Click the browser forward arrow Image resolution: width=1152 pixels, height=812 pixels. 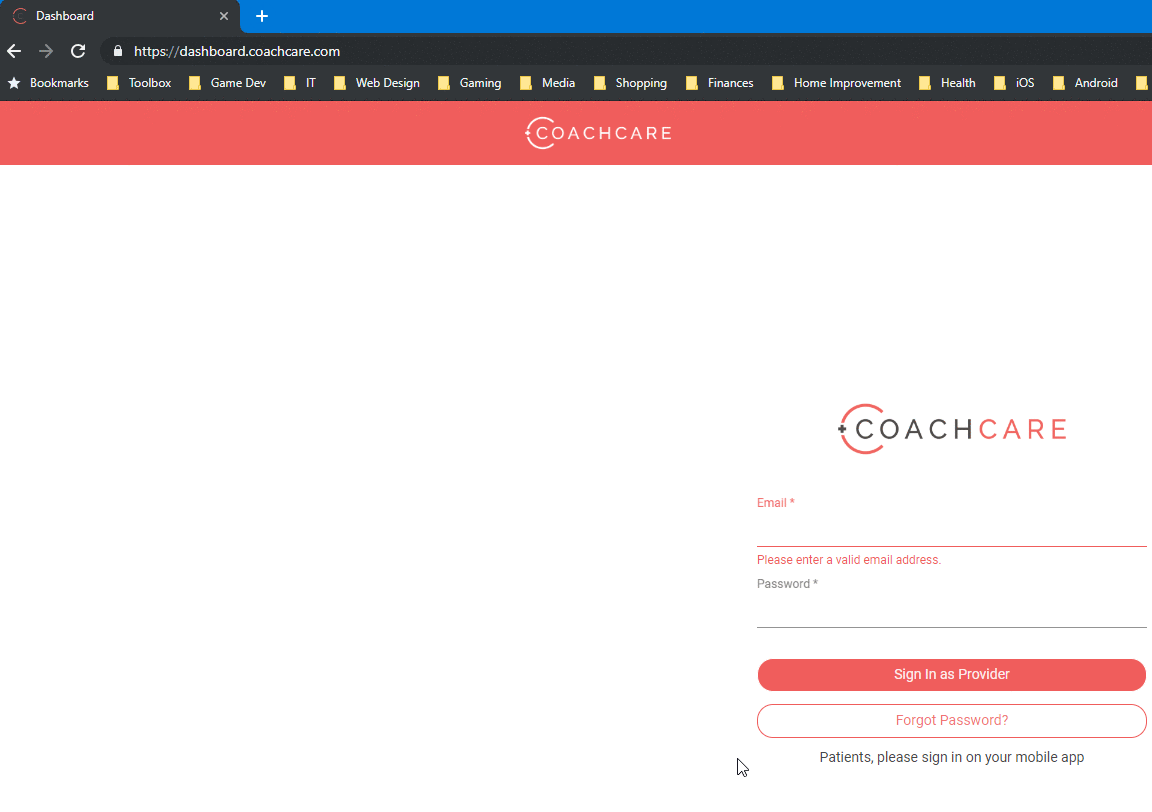tap(46, 51)
